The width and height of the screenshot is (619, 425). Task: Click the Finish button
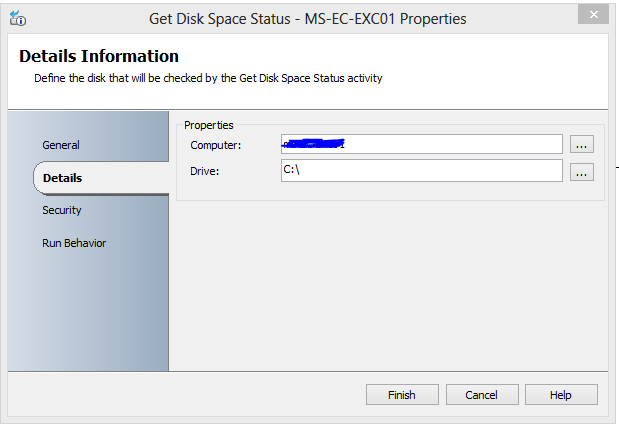pos(402,395)
